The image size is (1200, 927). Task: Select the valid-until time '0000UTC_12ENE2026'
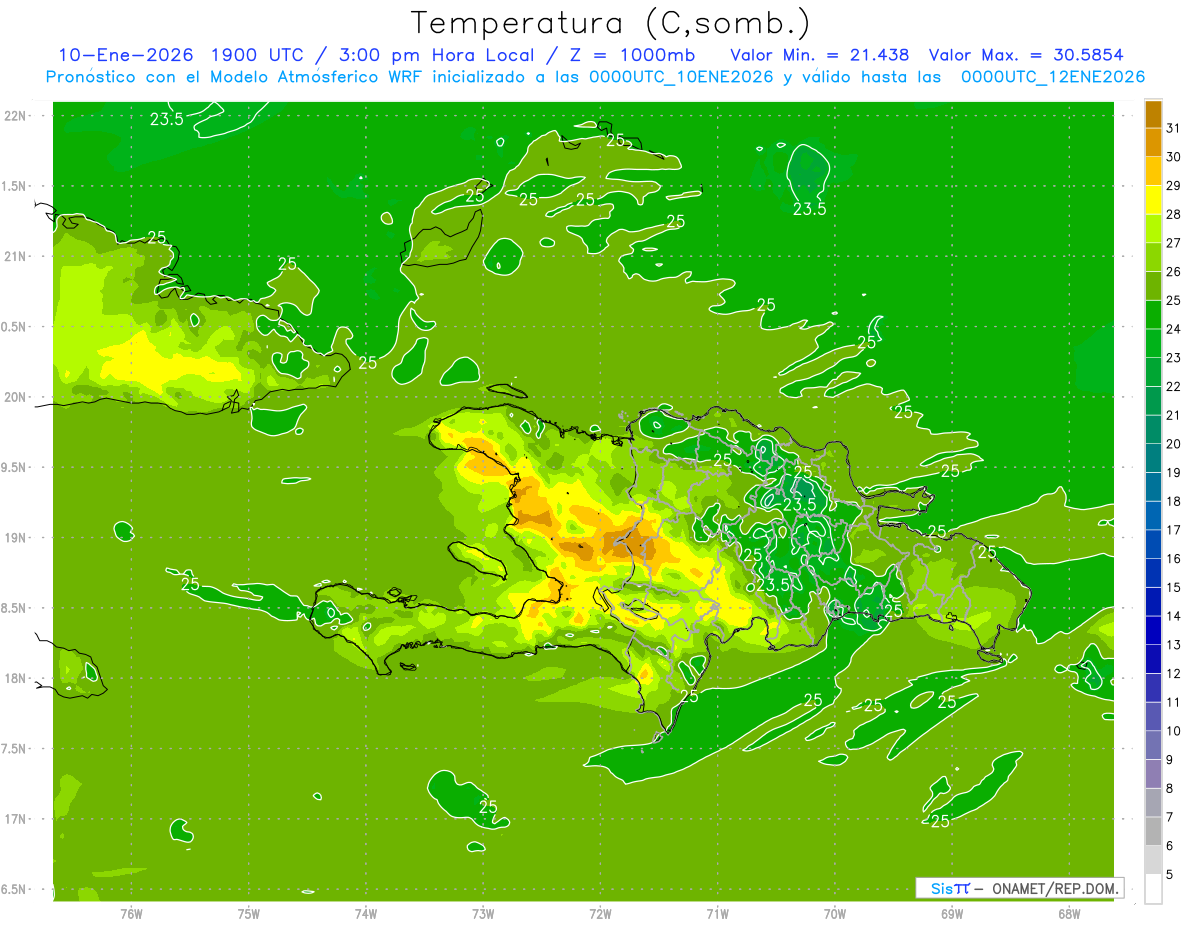coord(1053,77)
